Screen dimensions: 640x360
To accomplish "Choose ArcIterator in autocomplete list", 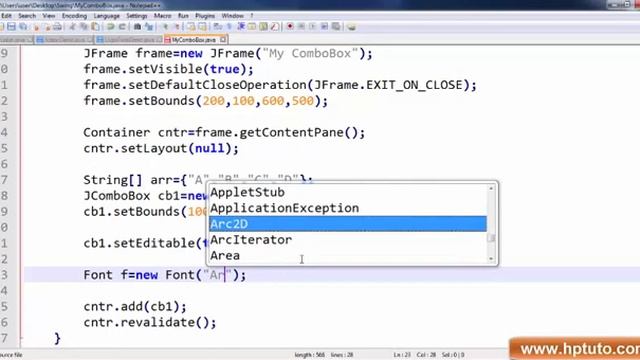I will 348,240.
